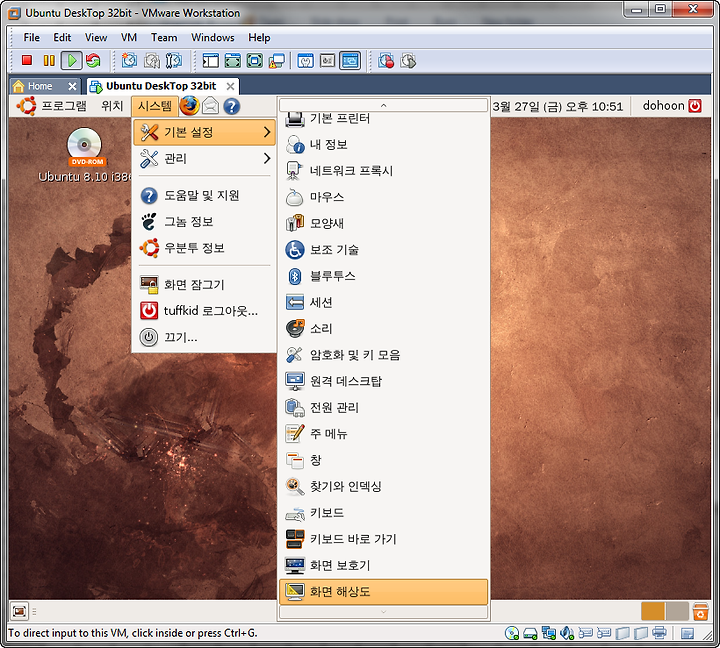This screenshot has height=648, width=720.
Task: Launch Firefox from the Ubuntu panel
Action: (189, 106)
